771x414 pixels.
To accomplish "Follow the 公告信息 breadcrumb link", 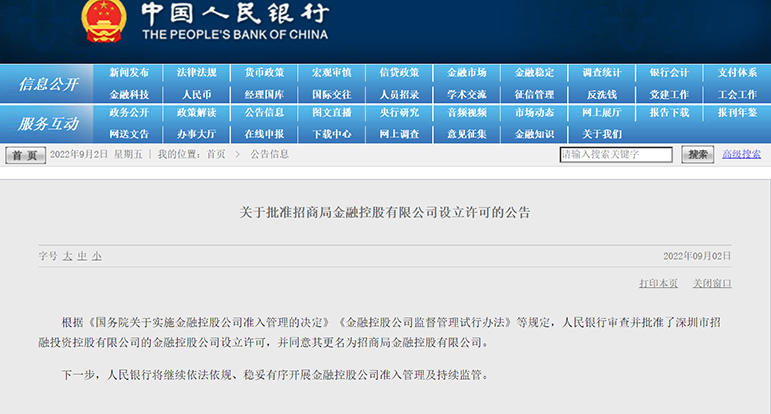I will click(x=269, y=154).
